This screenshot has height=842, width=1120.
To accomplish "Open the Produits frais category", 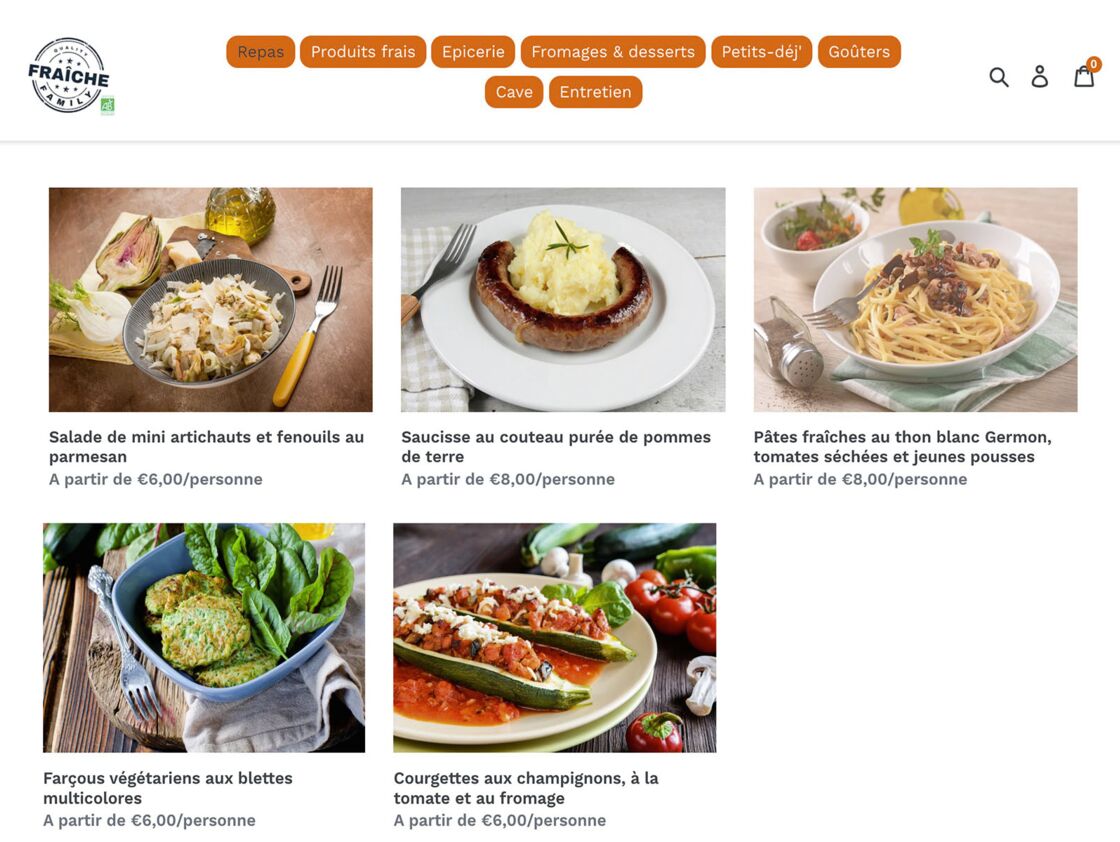I will [363, 52].
